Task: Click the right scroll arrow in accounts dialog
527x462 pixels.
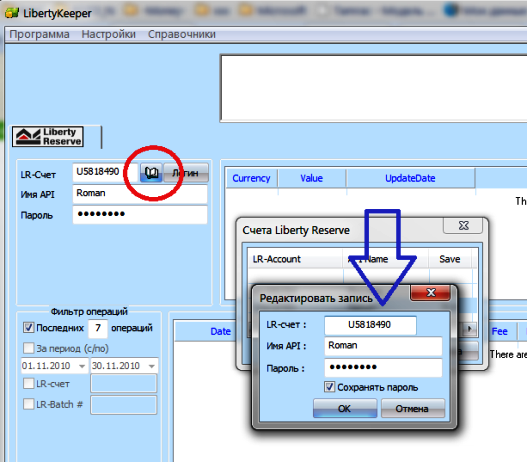Action: (470, 329)
